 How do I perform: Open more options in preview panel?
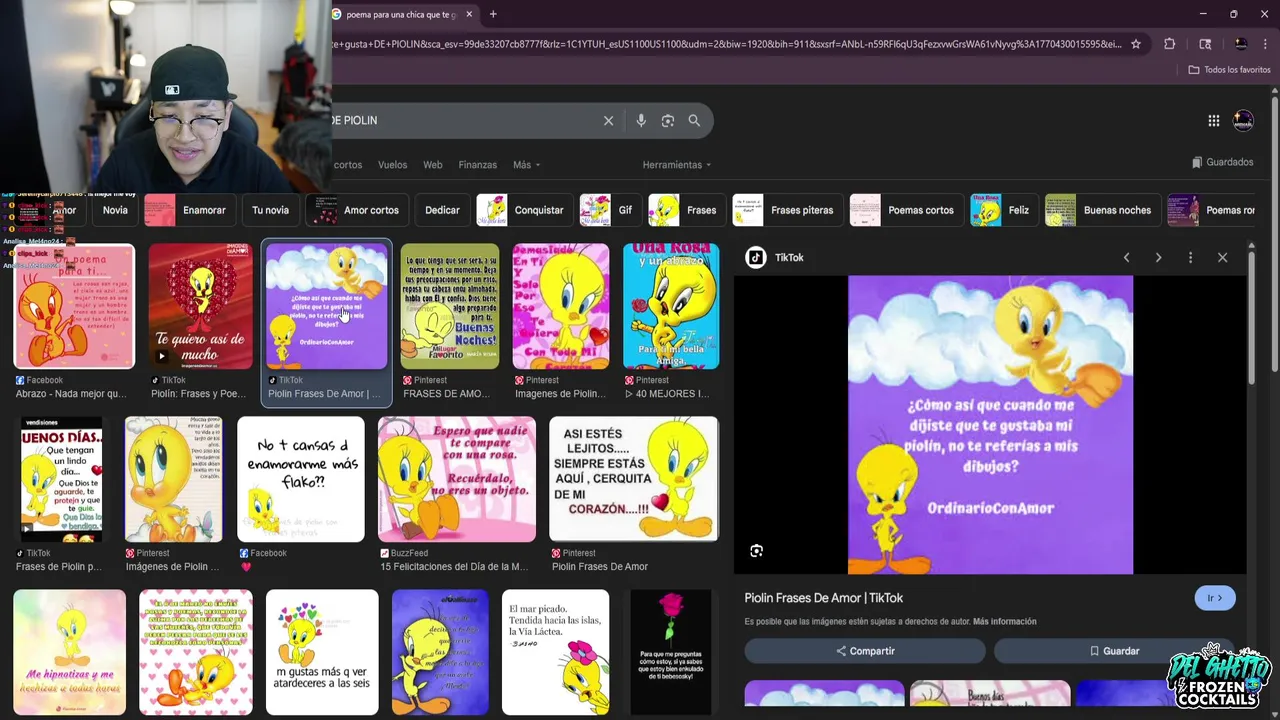(x=1190, y=258)
